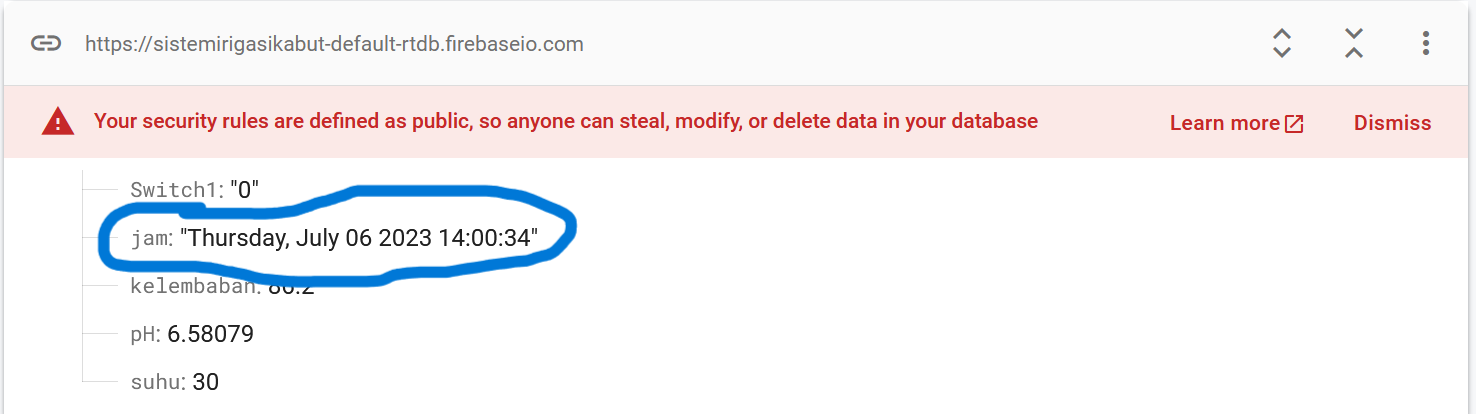The width and height of the screenshot is (1476, 414).
Task: Open the Learn more link
Action: pyautogui.click(x=1224, y=123)
